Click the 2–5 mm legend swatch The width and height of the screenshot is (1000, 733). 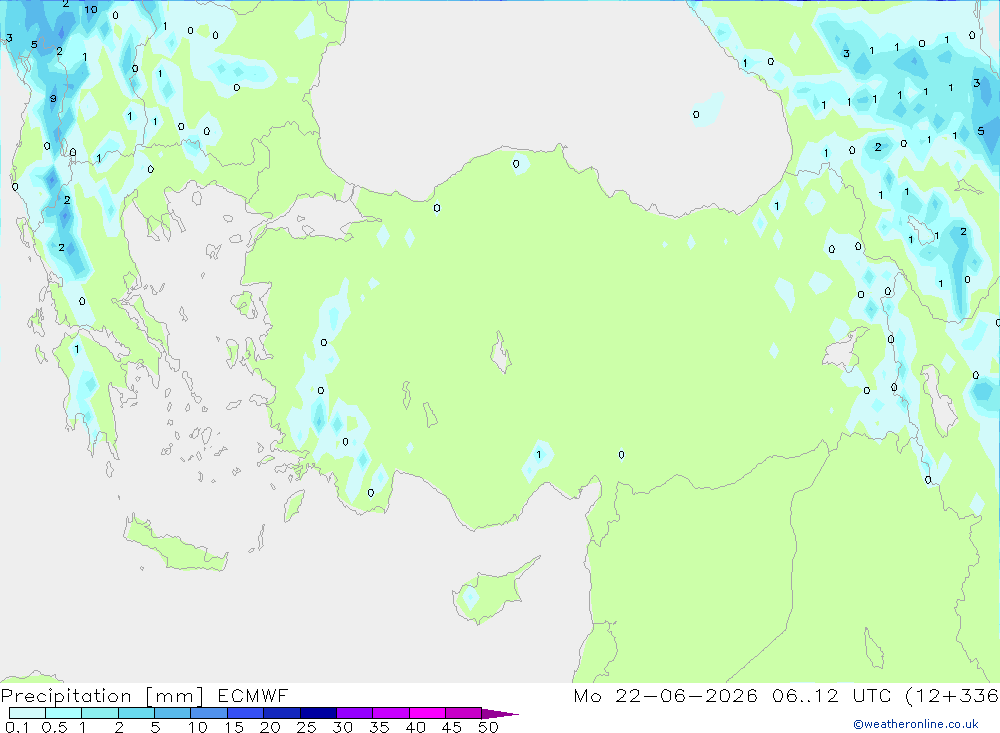coord(136,713)
